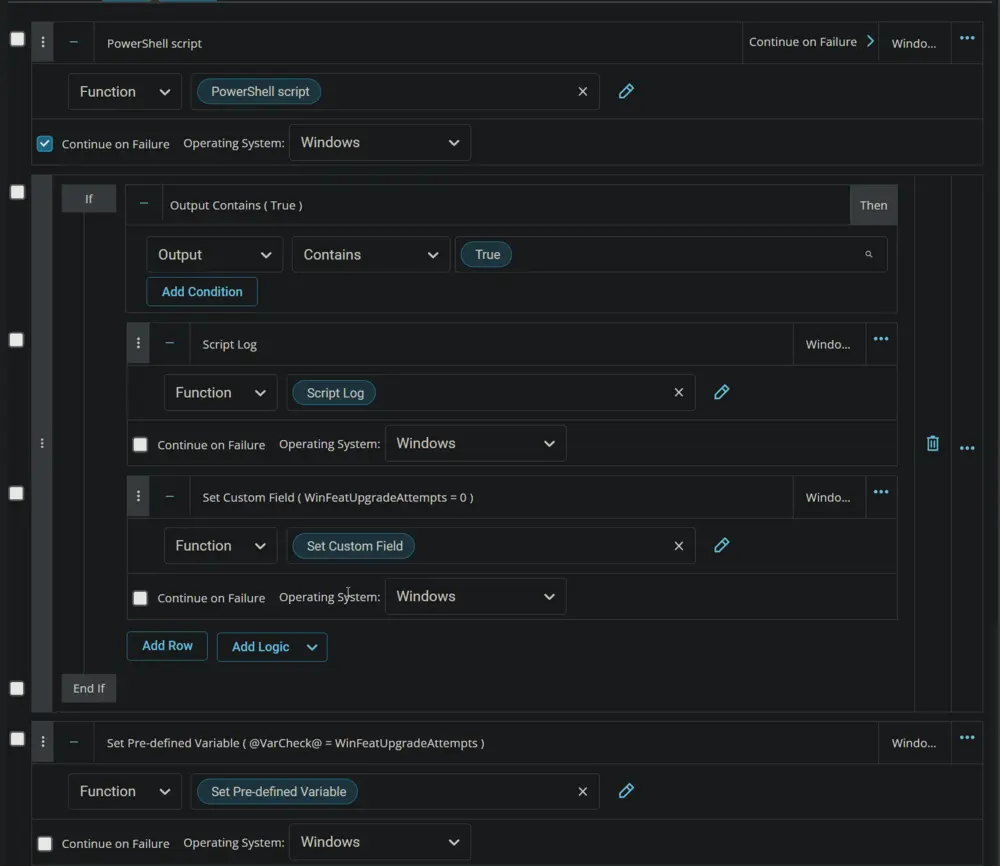Image resolution: width=1000 pixels, height=866 pixels.
Task: Click the If block drag handle
Action: [x=42, y=443]
